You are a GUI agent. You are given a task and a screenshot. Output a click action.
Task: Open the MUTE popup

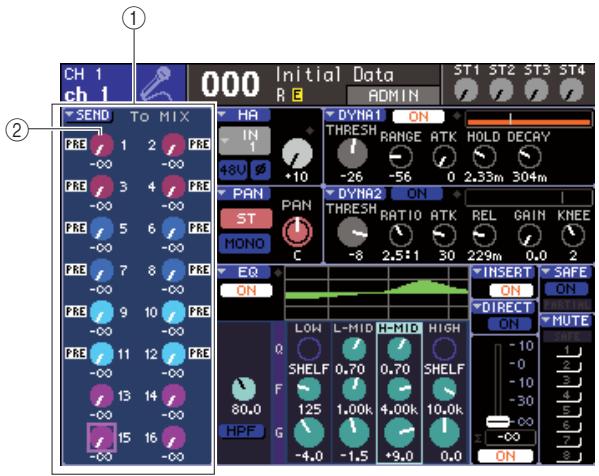[566, 321]
